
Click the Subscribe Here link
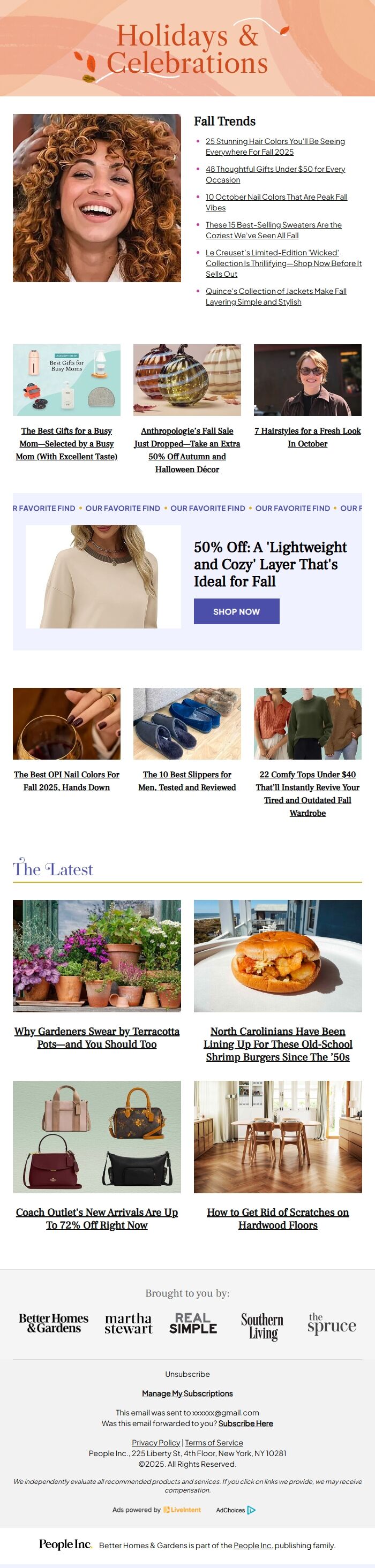coord(246,1423)
